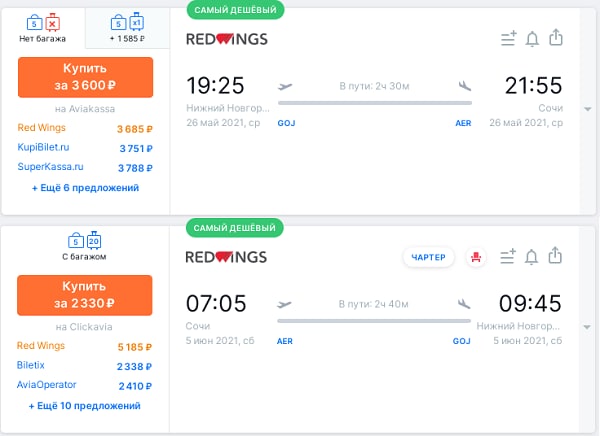Expand '+ Ещё 10 предложений' list
The height and width of the screenshot is (436, 600).
(85, 406)
